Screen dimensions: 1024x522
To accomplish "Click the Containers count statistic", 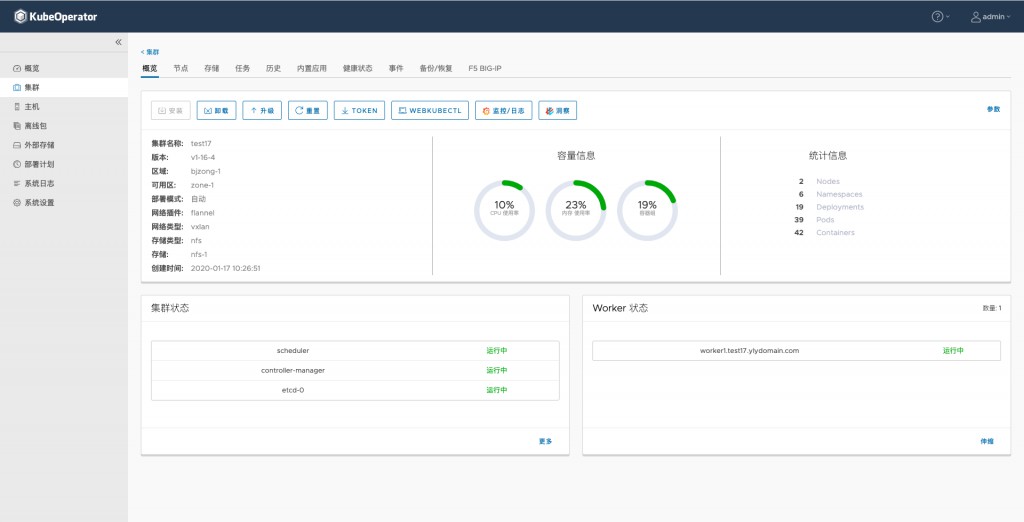I will 824,233.
